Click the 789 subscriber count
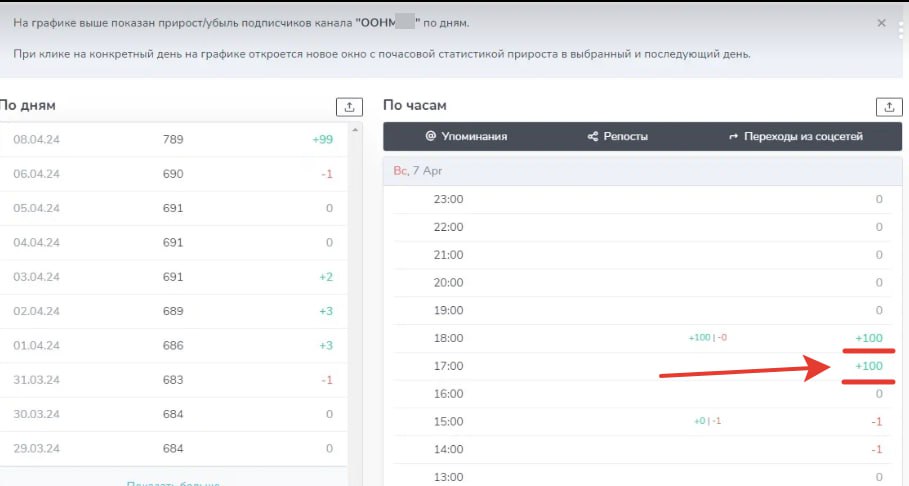 [x=173, y=139]
